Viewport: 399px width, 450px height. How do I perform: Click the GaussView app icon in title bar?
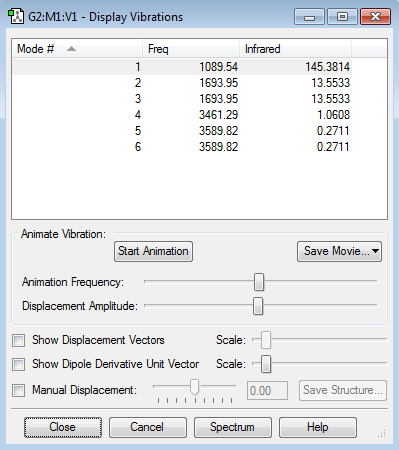16,16
